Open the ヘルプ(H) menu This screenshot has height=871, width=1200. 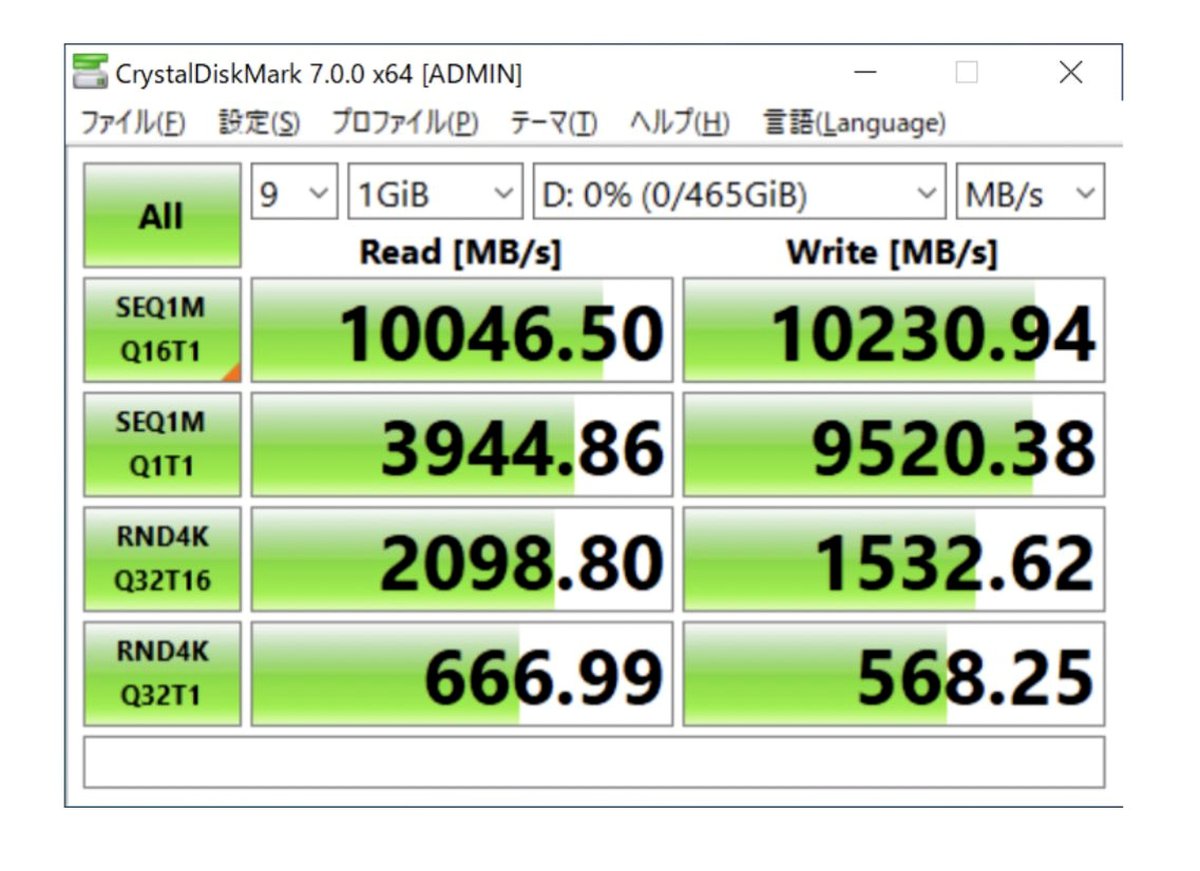[x=679, y=123]
